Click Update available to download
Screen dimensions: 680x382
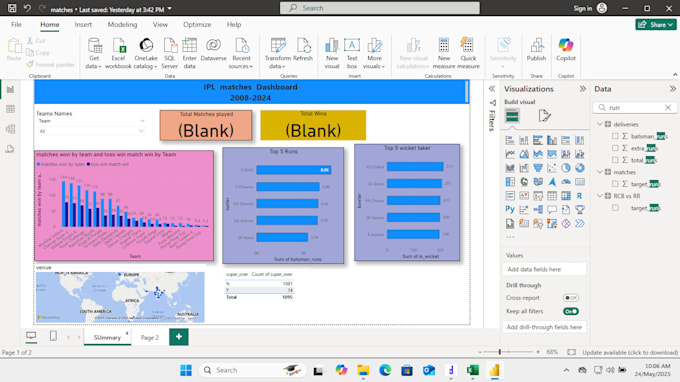[x=630, y=353]
